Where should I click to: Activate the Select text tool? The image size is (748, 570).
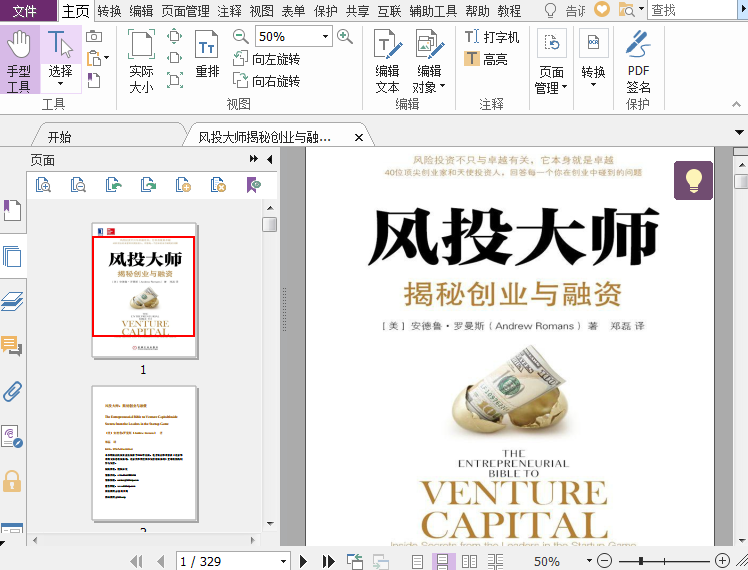tap(60, 59)
